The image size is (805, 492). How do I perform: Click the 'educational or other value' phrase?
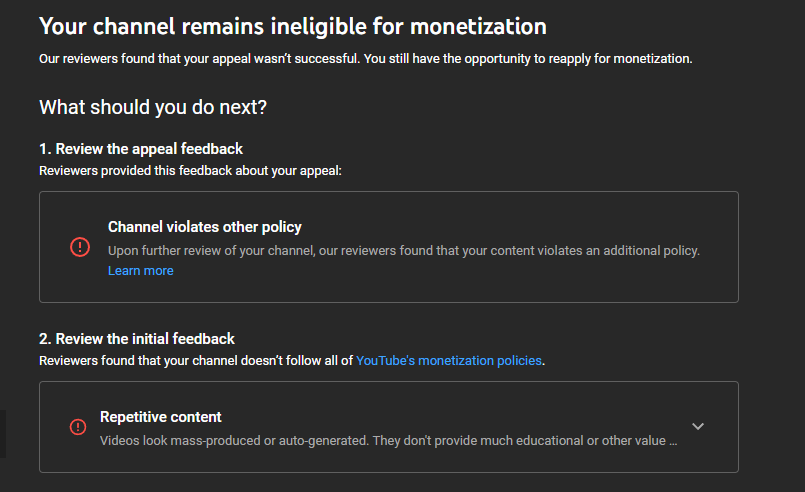590,440
